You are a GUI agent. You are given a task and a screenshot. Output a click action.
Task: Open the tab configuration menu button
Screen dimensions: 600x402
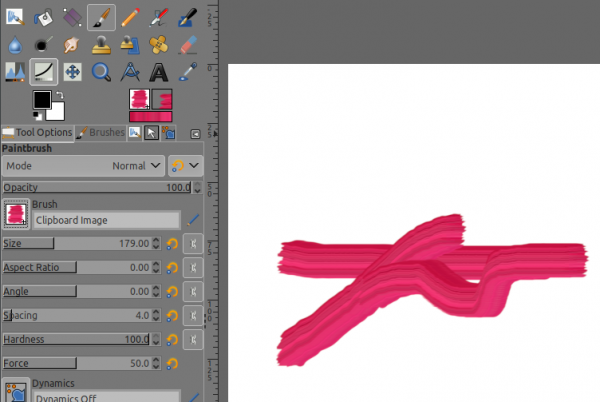point(196,134)
